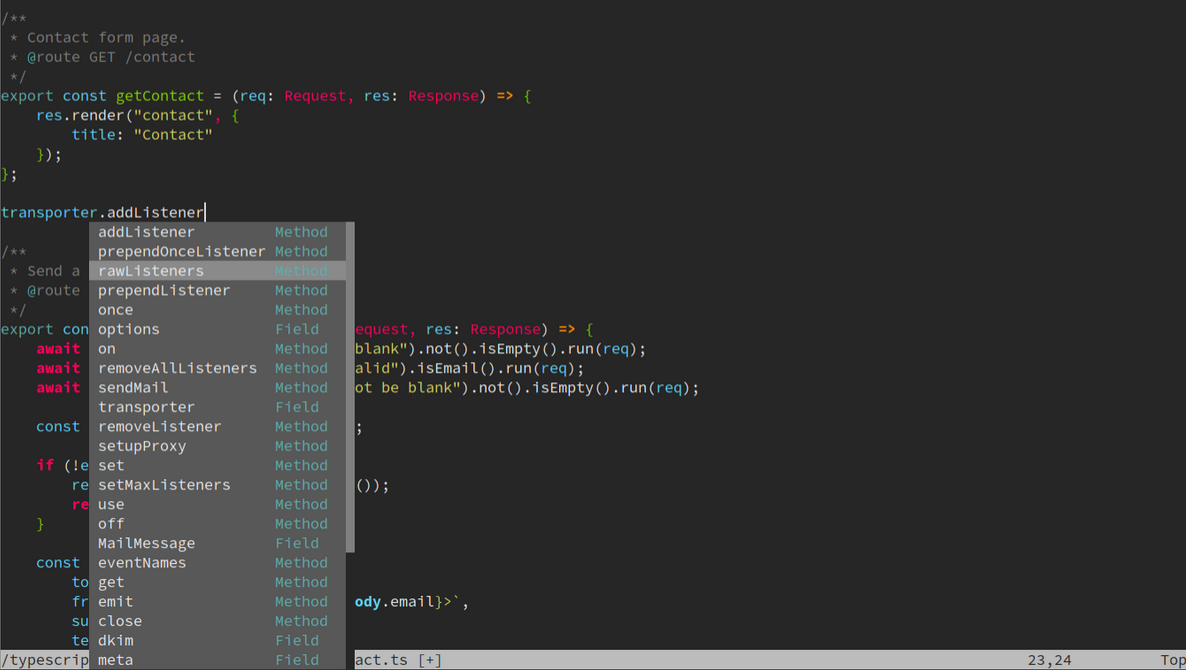Select setupProxy in the popup menu
The width and height of the screenshot is (1186, 670).
[142, 446]
